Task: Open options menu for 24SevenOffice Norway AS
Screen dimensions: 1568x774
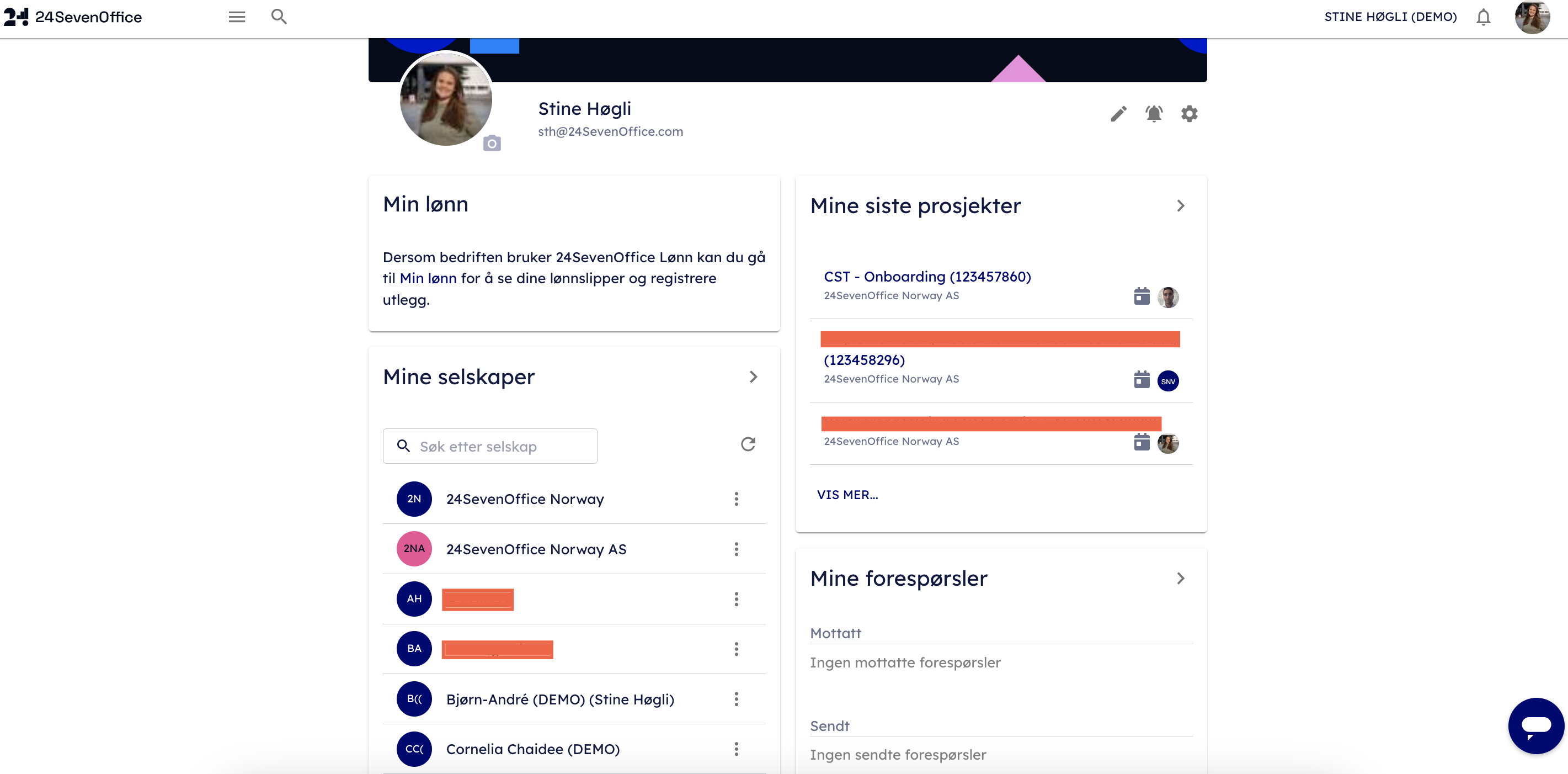Action: click(737, 549)
